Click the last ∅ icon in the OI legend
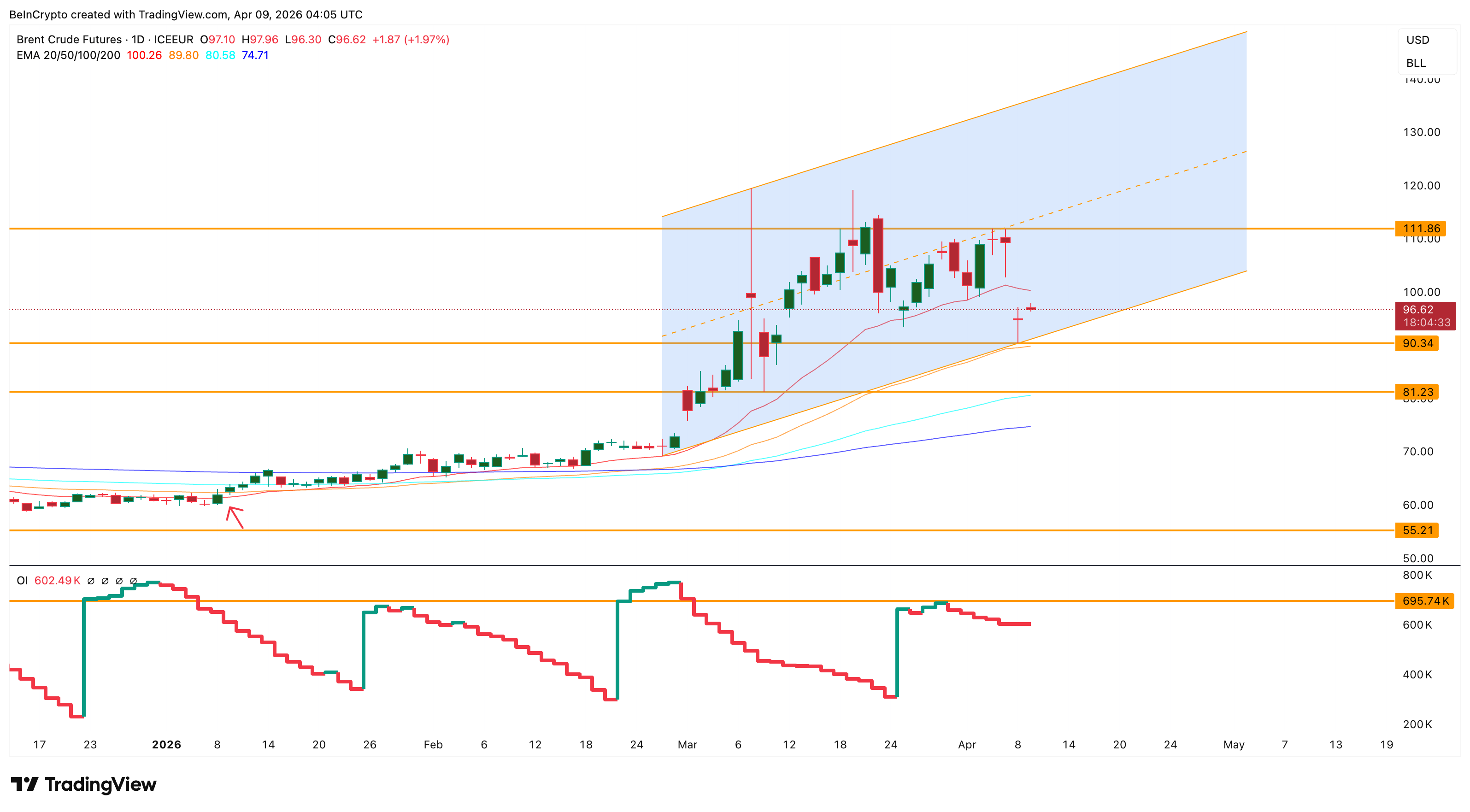This screenshot has height=812, width=1470. click(133, 580)
